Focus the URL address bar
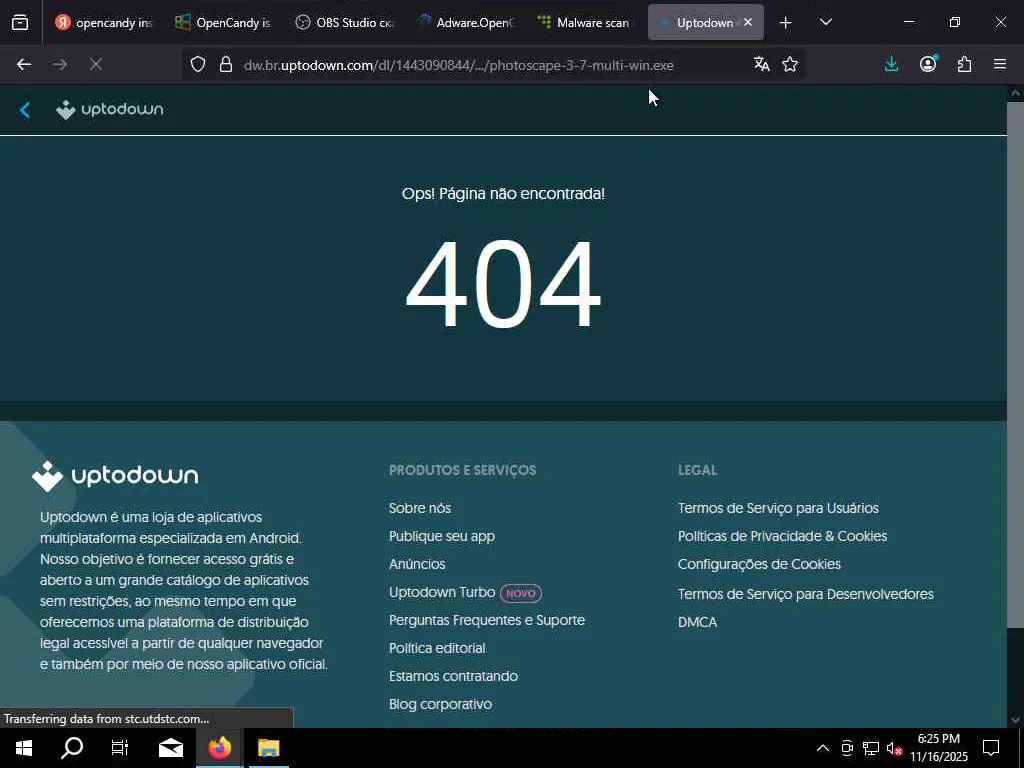Screen dimensions: 1024x768 458,65
